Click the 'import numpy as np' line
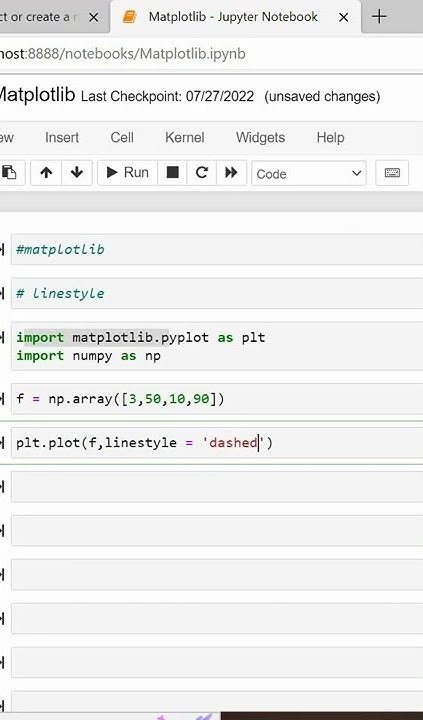Screen dimensions: 423x720 point(89,356)
